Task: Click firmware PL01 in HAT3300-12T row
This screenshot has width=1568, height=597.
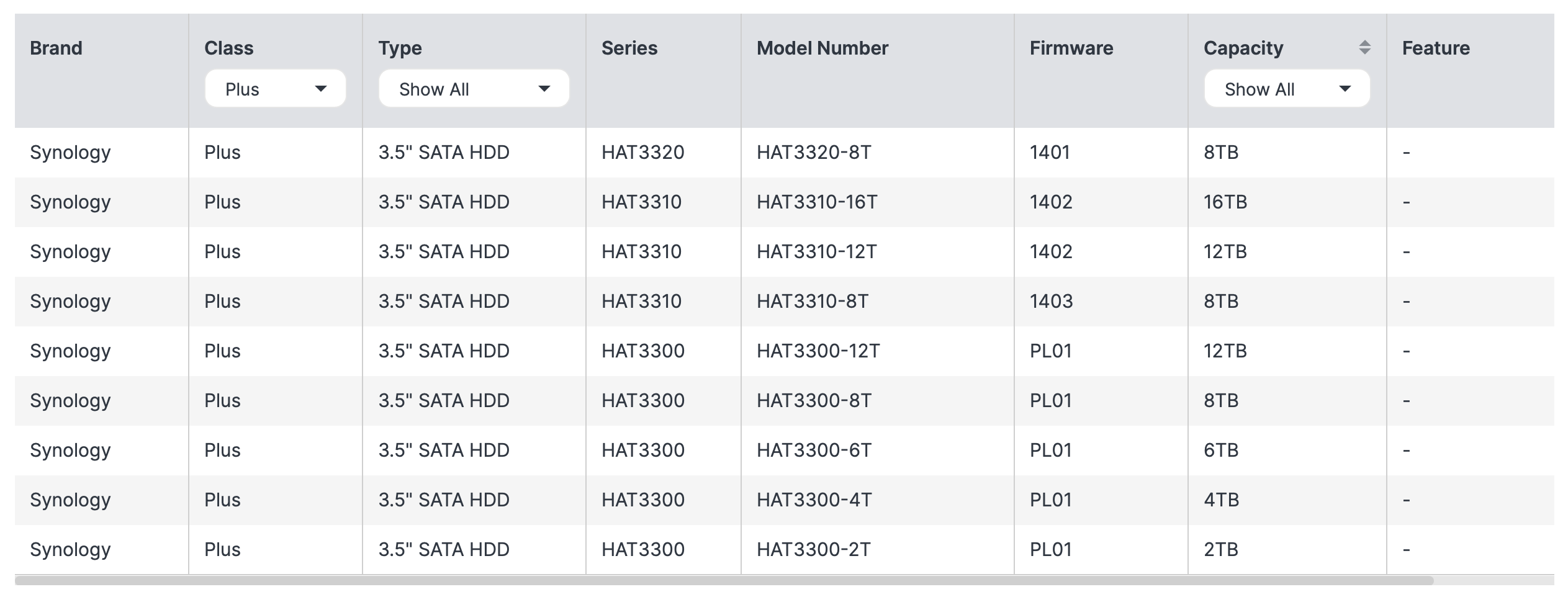Action: point(1051,351)
